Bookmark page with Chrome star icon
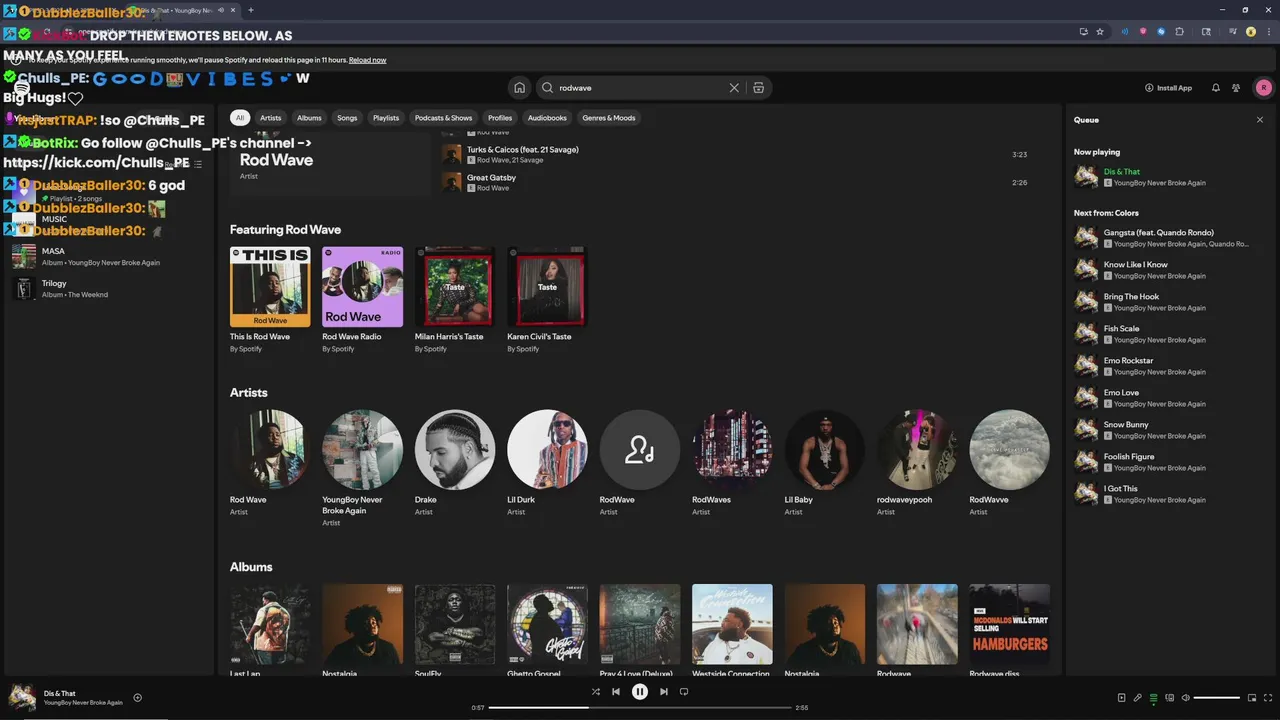Screen dimensions: 1280x720 pyautogui.click(x=1100, y=32)
